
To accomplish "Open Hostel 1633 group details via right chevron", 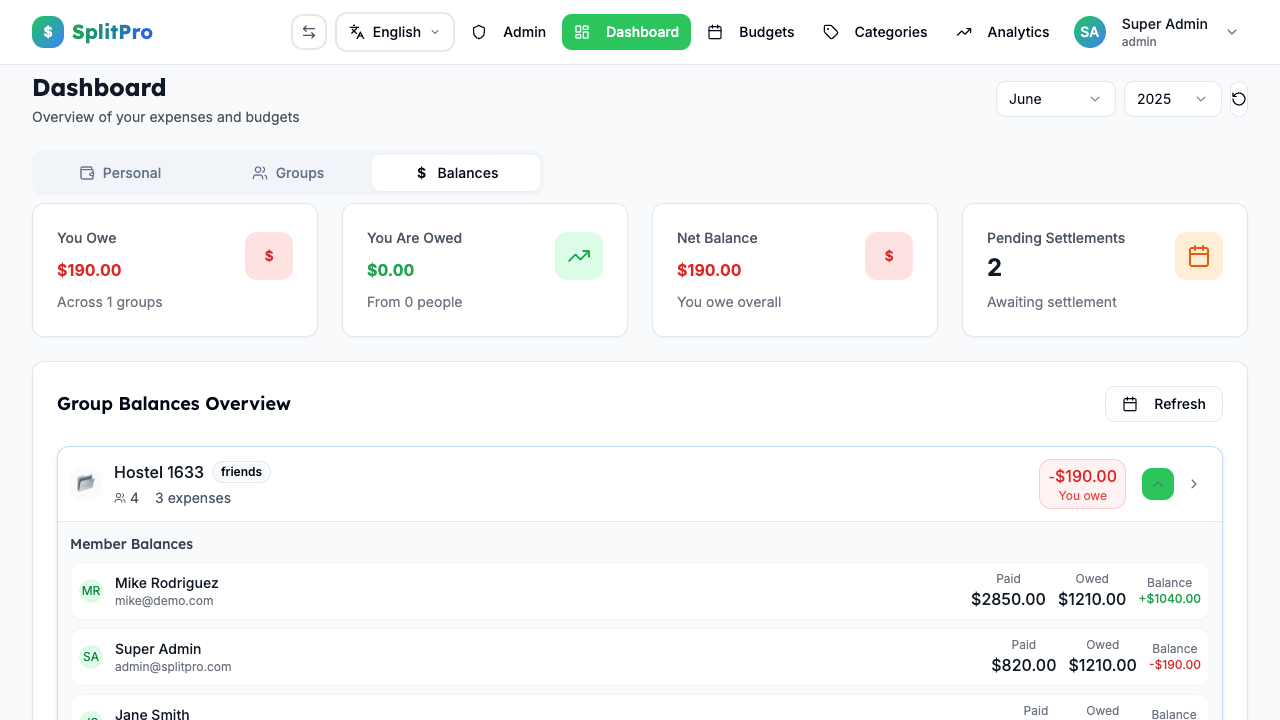I will point(1193,483).
